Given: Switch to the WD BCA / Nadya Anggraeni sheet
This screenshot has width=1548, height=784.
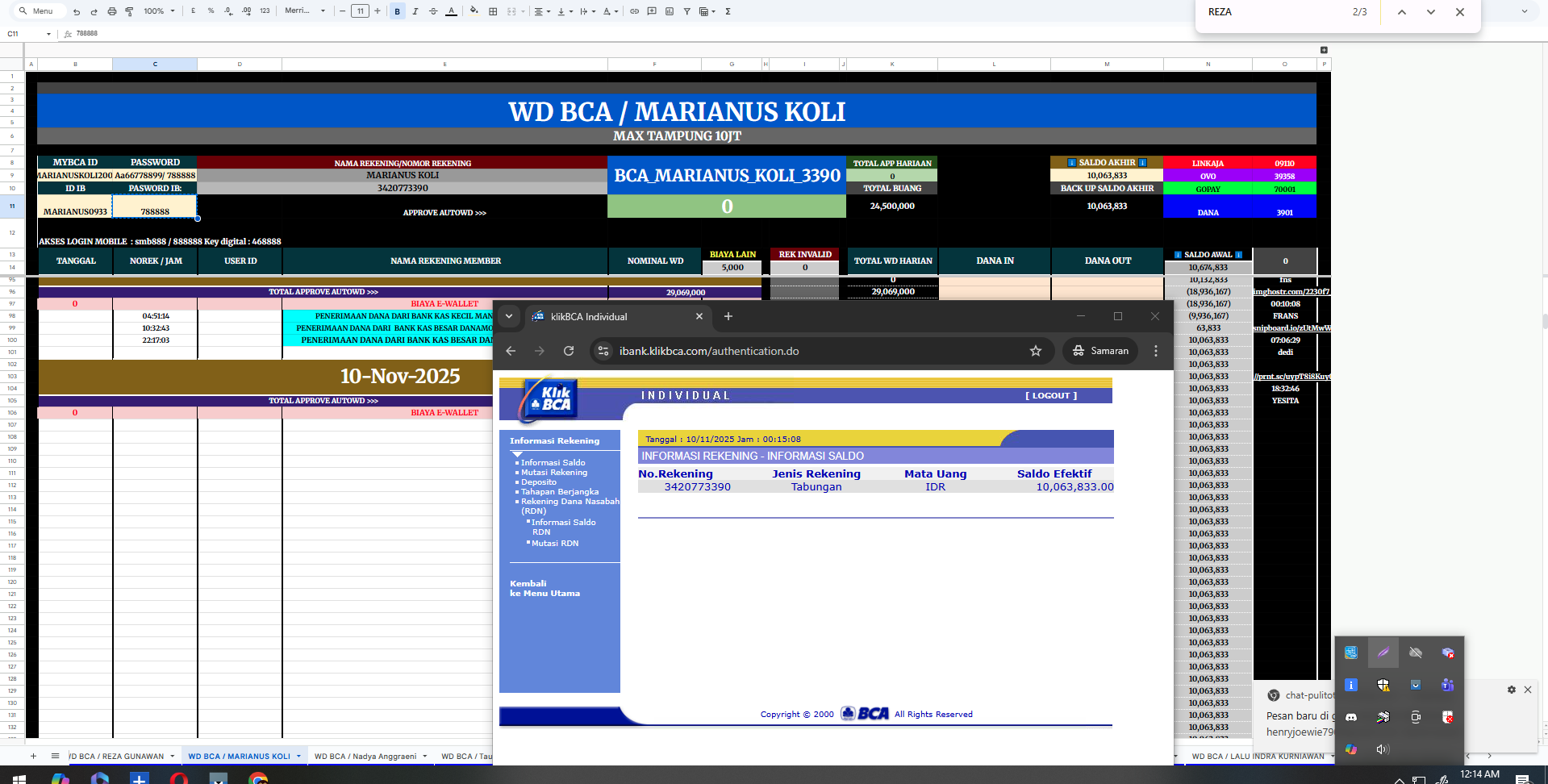Looking at the screenshot, I should [x=370, y=757].
